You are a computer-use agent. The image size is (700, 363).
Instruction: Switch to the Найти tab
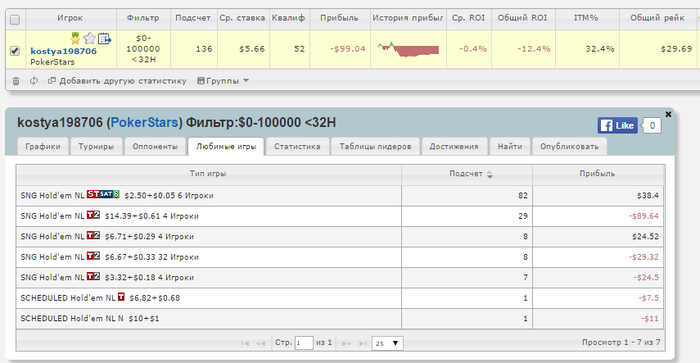tap(510, 146)
